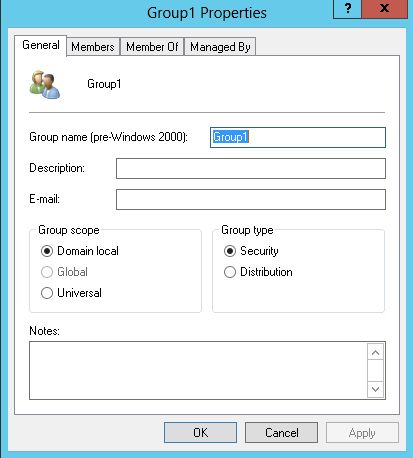
Task: Switch to the General tab
Action: pos(41,45)
